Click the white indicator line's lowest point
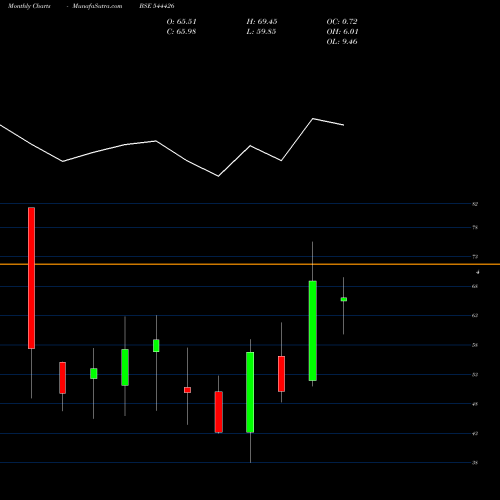Image resolution: width=500 pixels, height=500 pixels. [218, 176]
